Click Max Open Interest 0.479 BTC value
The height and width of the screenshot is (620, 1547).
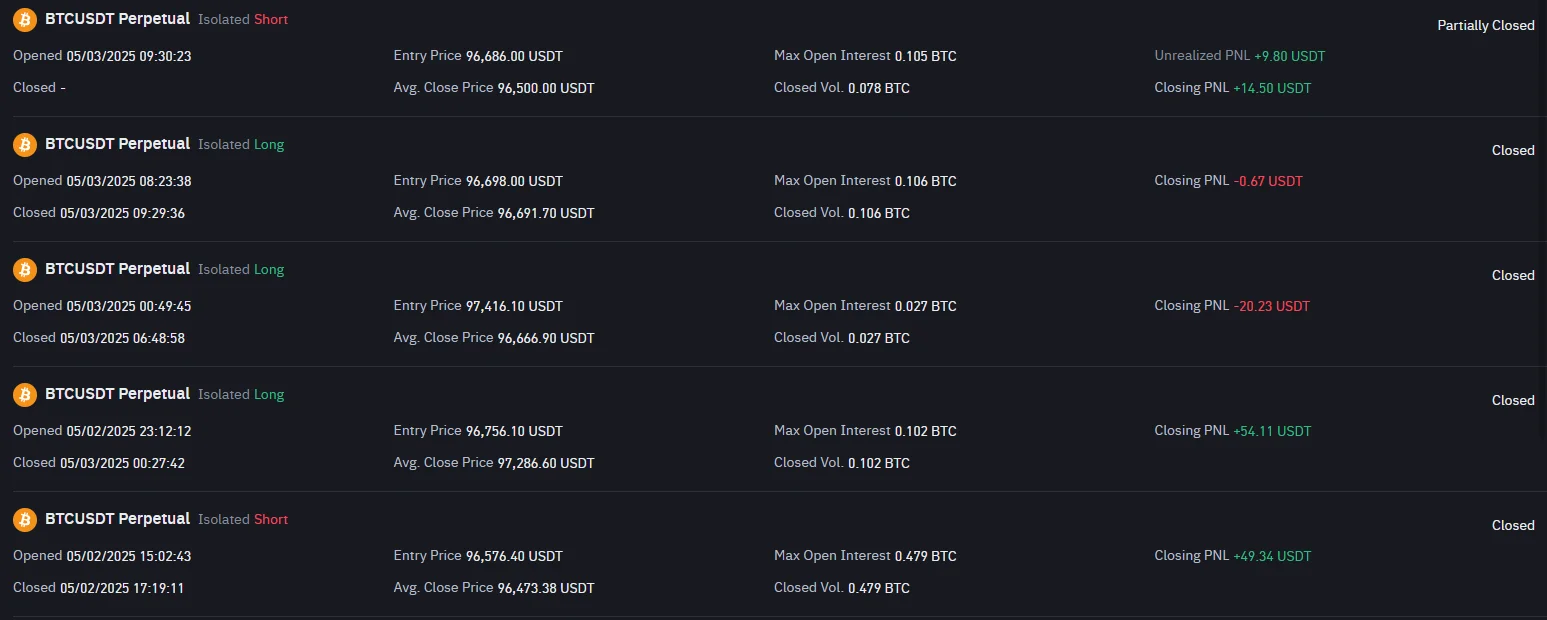925,556
